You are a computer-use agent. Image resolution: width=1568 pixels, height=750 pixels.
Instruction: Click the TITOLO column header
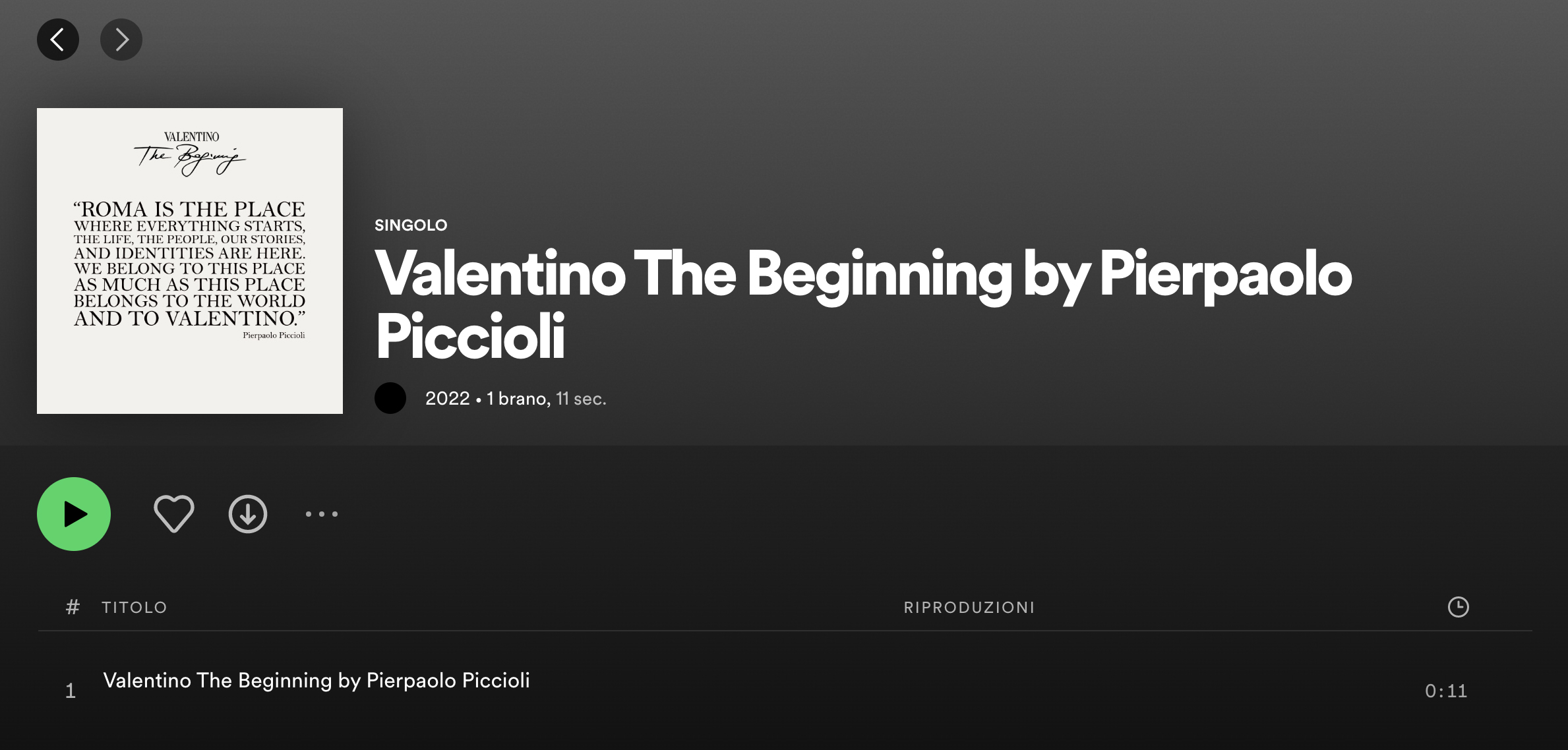point(135,607)
